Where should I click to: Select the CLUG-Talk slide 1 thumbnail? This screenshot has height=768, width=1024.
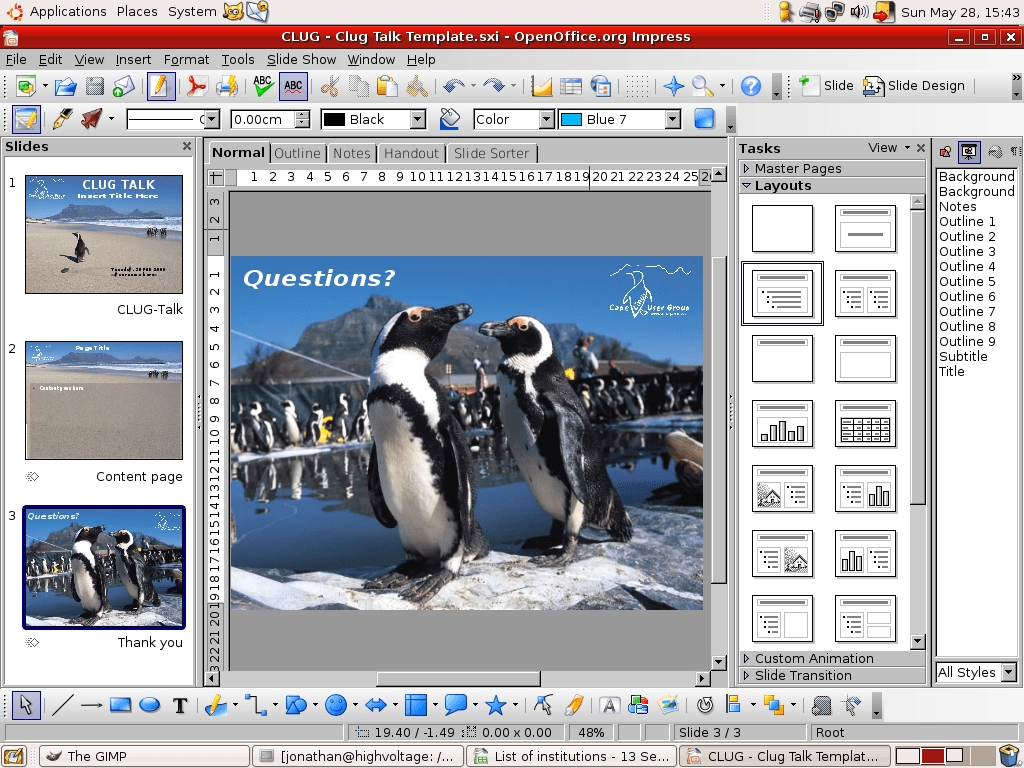(x=104, y=234)
